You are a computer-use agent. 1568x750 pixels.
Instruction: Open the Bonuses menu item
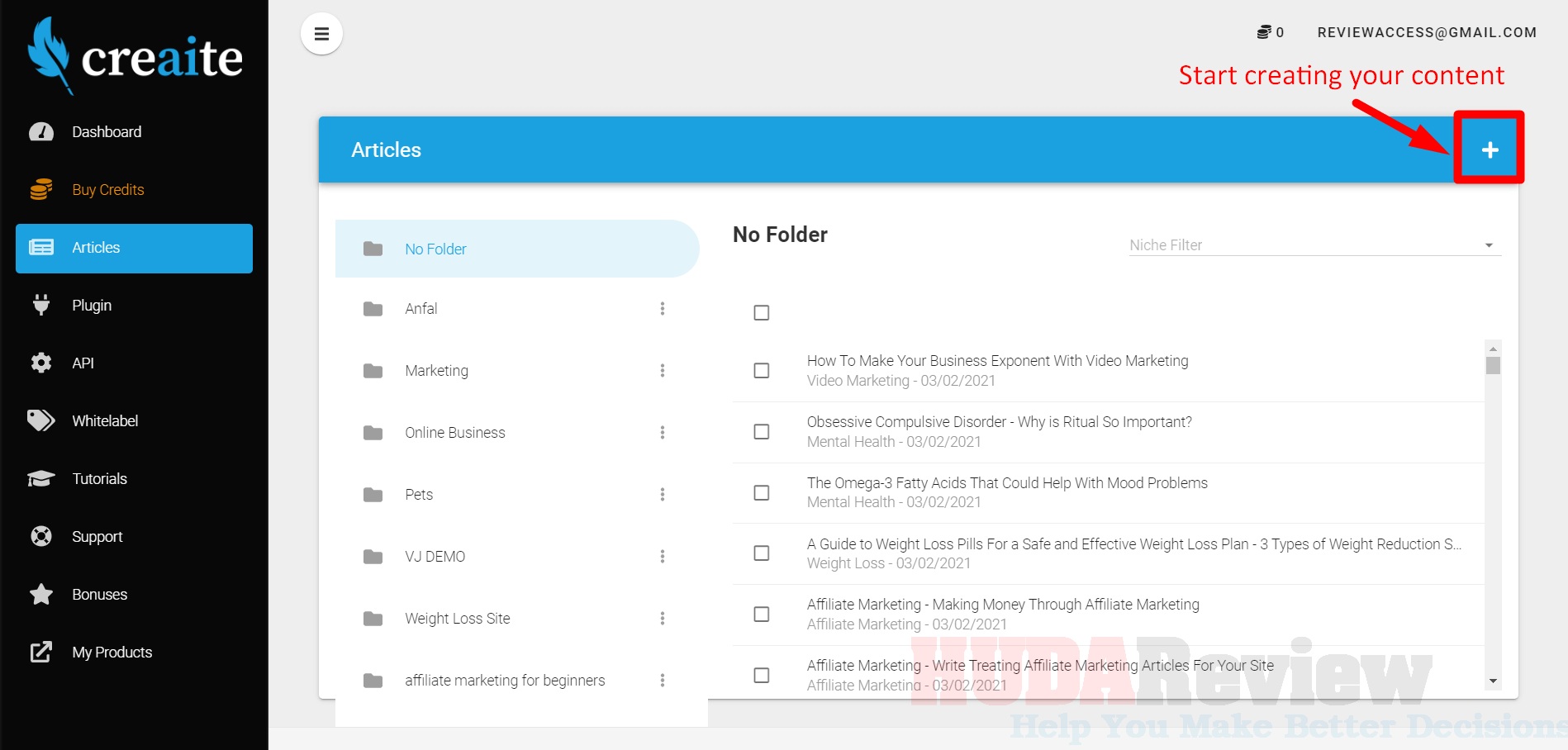pyautogui.click(x=134, y=595)
